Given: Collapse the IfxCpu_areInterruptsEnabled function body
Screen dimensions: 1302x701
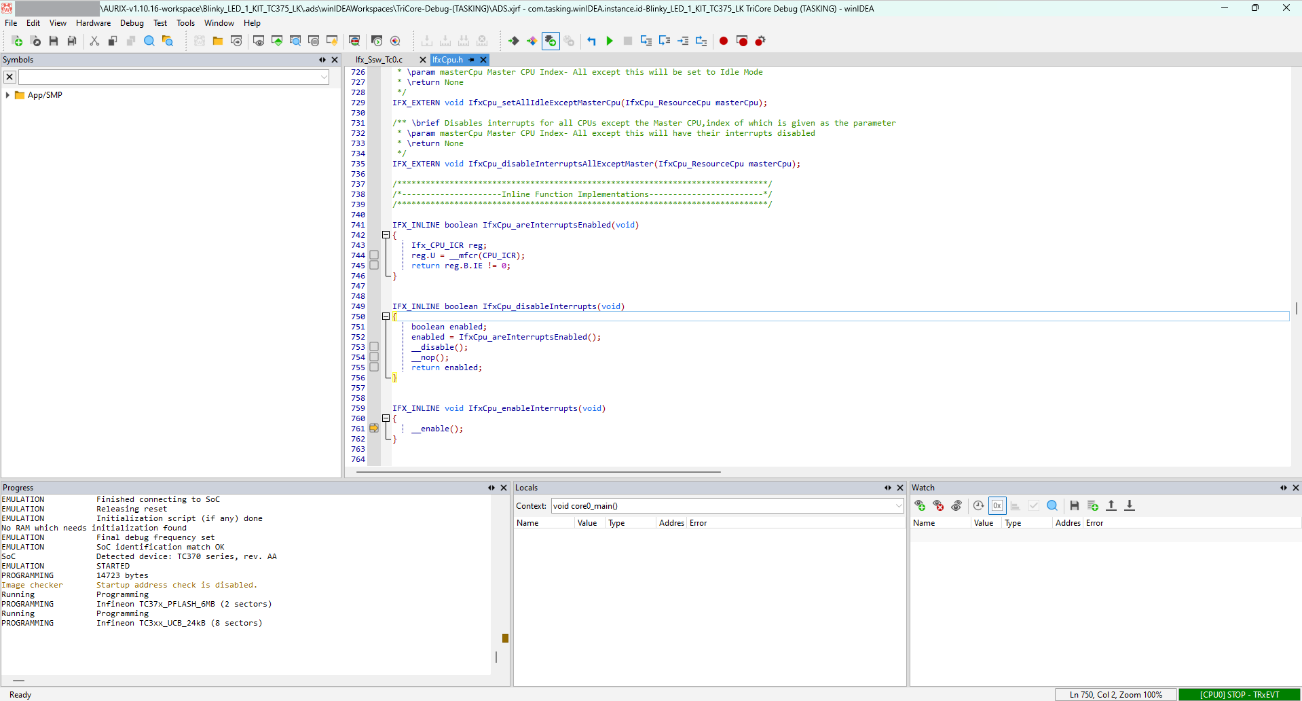Looking at the screenshot, I should 386,234.
